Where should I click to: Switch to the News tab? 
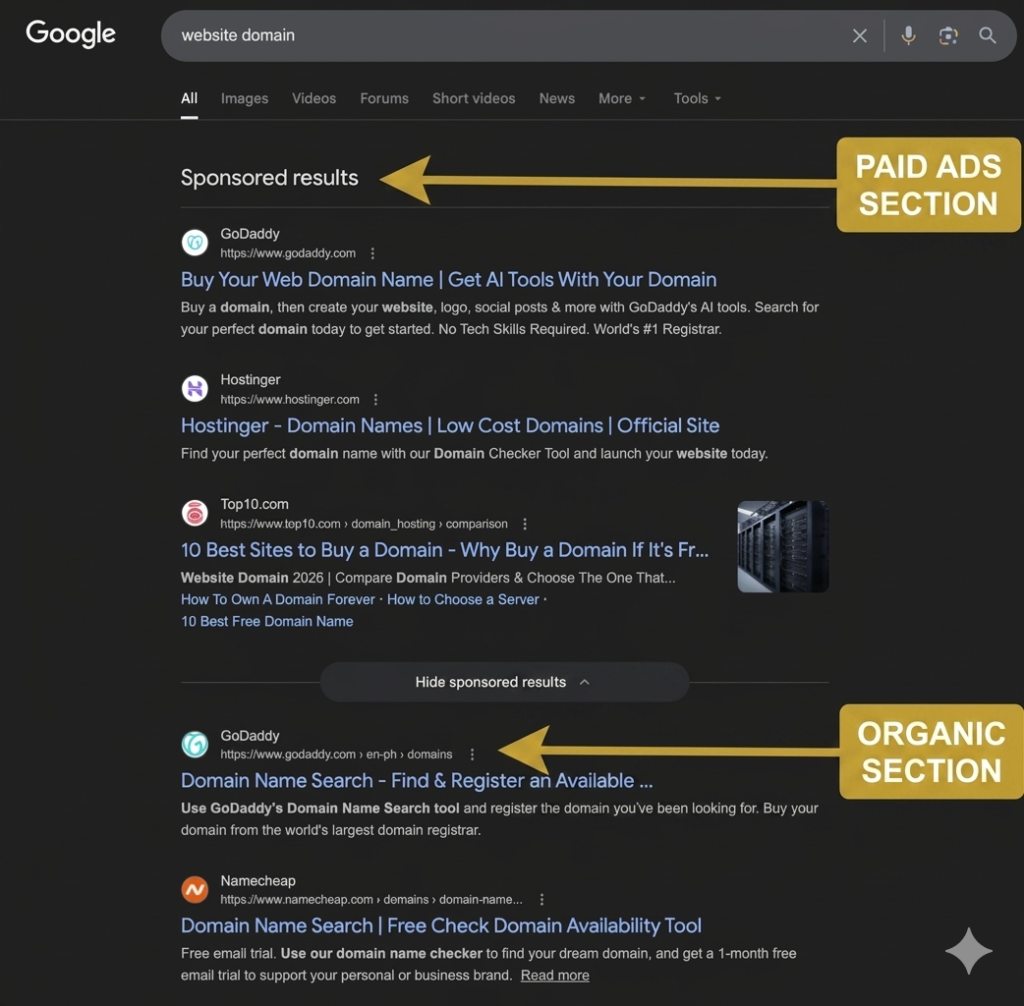point(557,99)
